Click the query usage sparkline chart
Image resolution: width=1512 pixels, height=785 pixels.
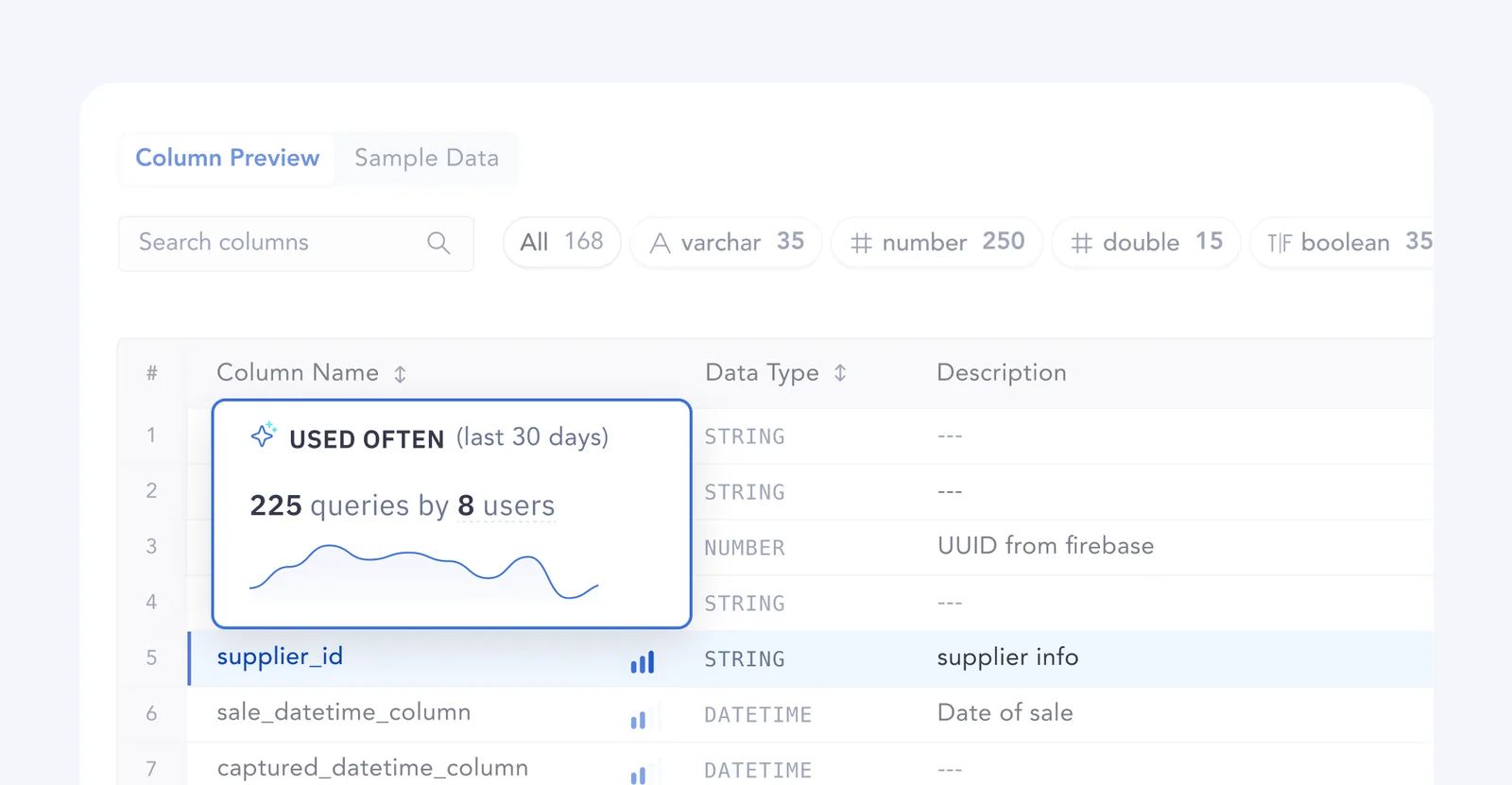coord(423,572)
